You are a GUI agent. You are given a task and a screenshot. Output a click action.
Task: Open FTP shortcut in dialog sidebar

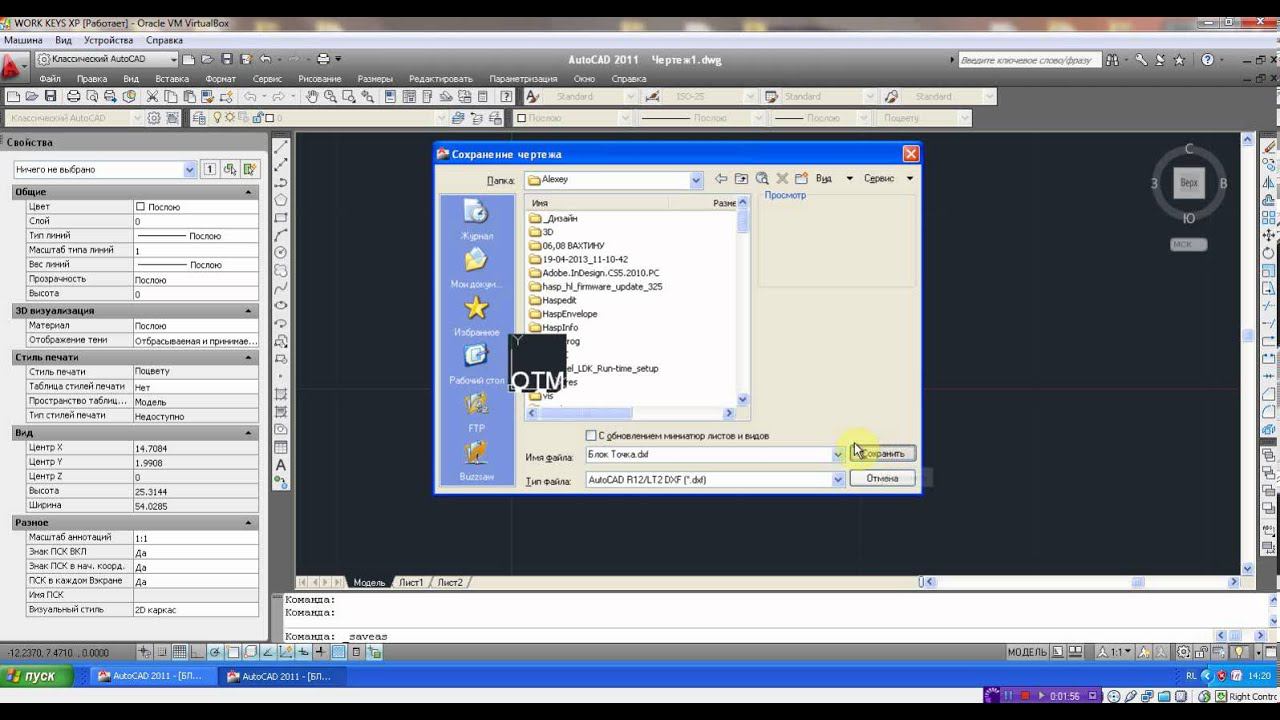coord(476,411)
